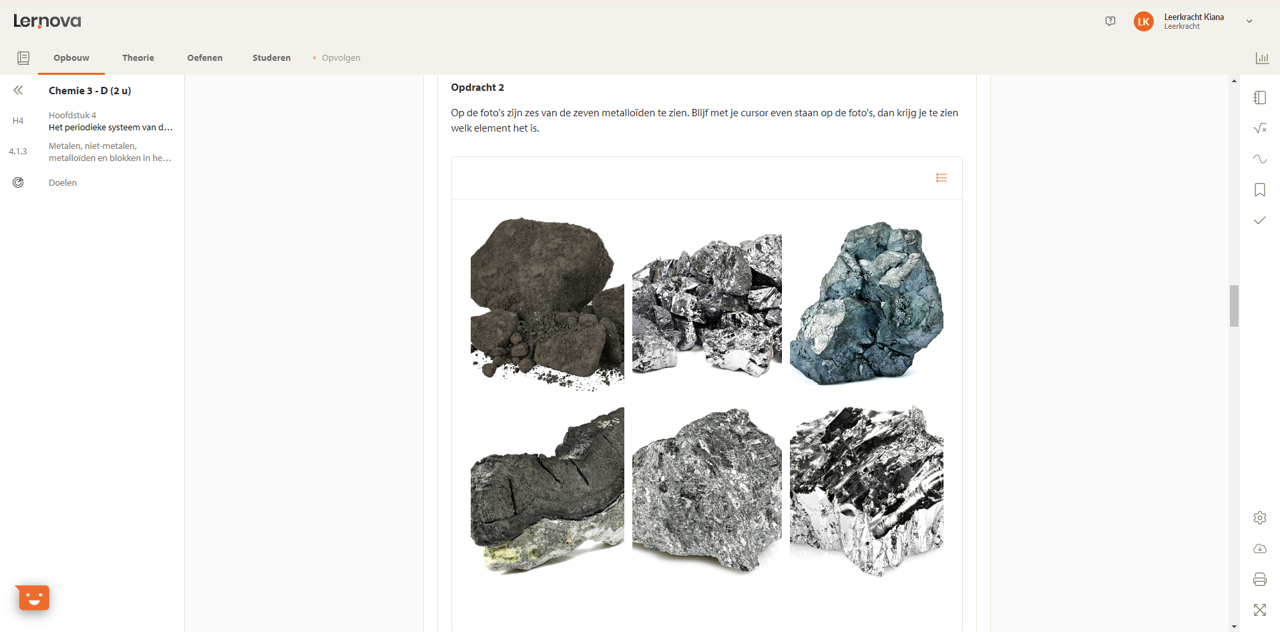Enter fullscreen with expand arrows icon
This screenshot has height=632, width=1280.
[1260, 610]
